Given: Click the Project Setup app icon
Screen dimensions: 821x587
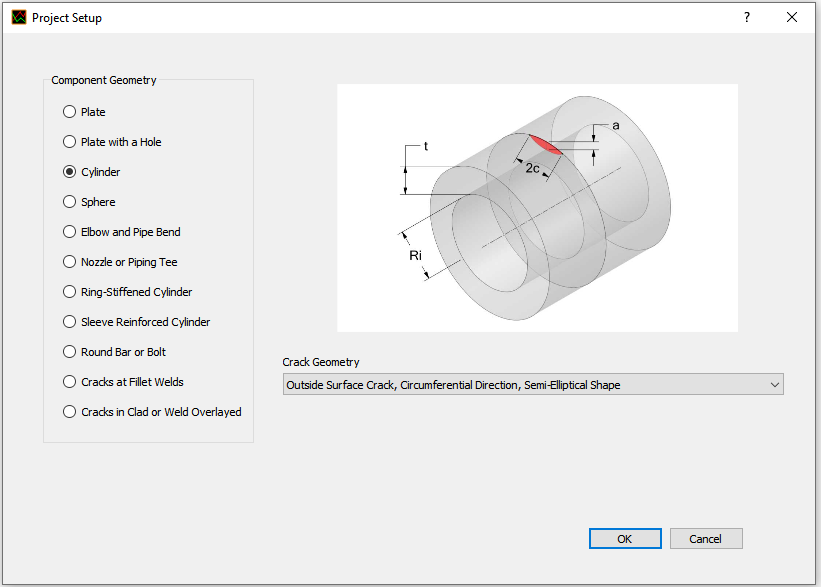Looking at the screenshot, I should [x=18, y=18].
